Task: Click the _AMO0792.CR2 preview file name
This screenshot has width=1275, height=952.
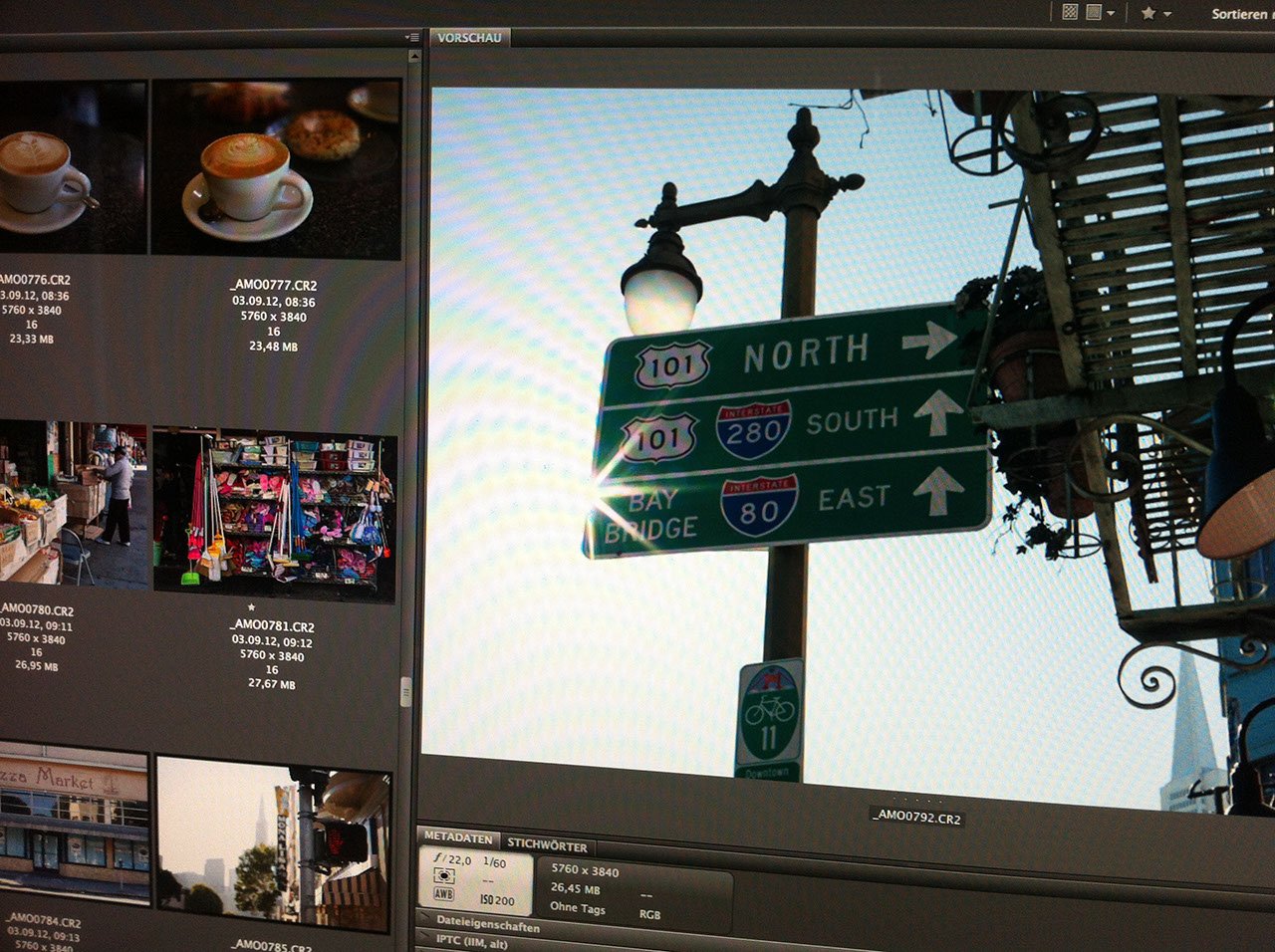Action: 916,818
